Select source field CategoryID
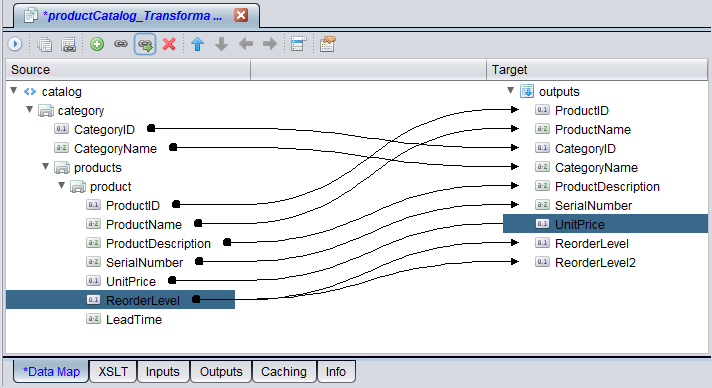Image resolution: width=712 pixels, height=388 pixels. 104,130
